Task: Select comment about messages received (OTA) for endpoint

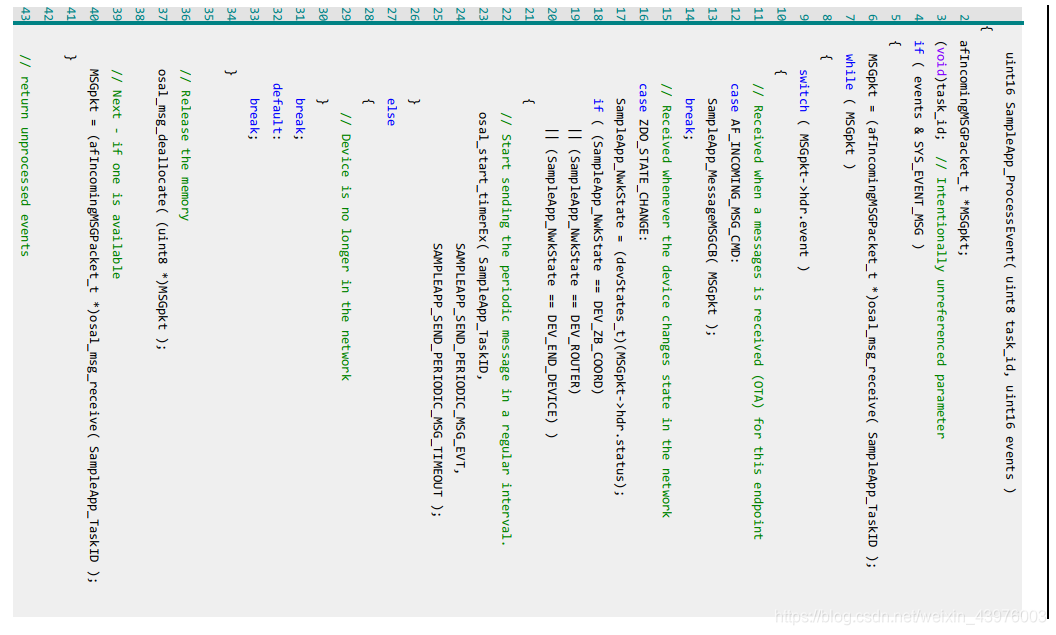Action: (758, 312)
